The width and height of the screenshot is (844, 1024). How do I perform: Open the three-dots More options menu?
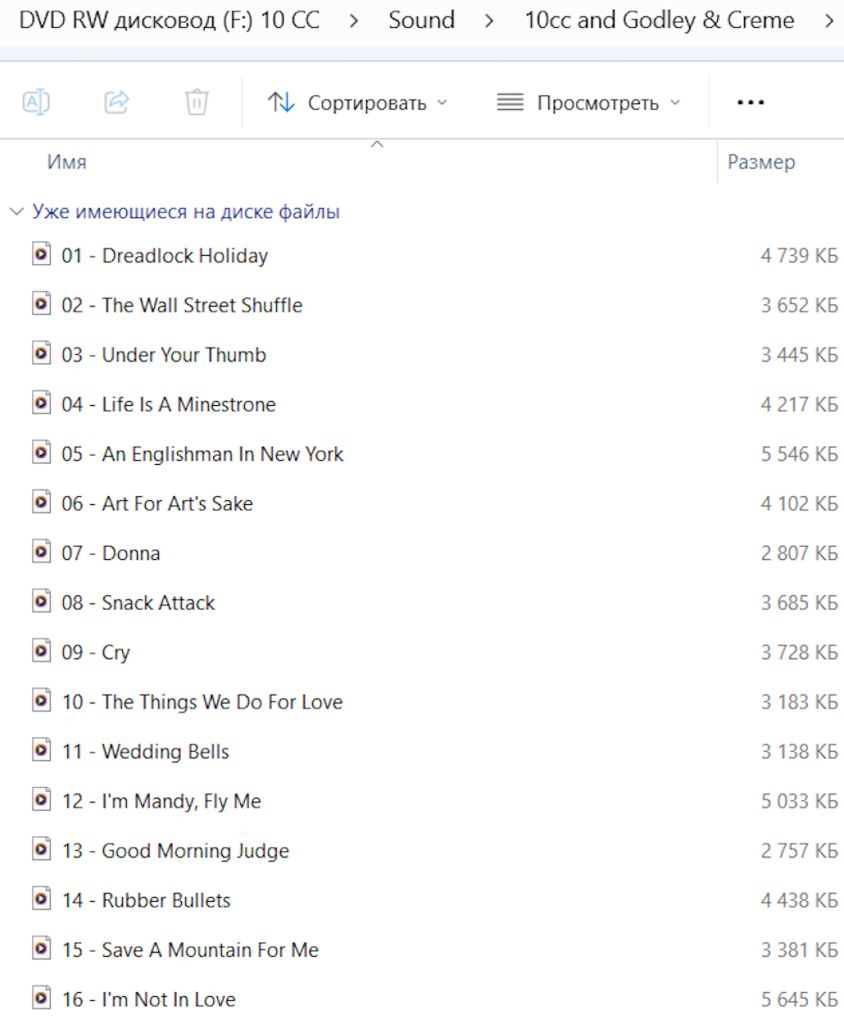(751, 103)
